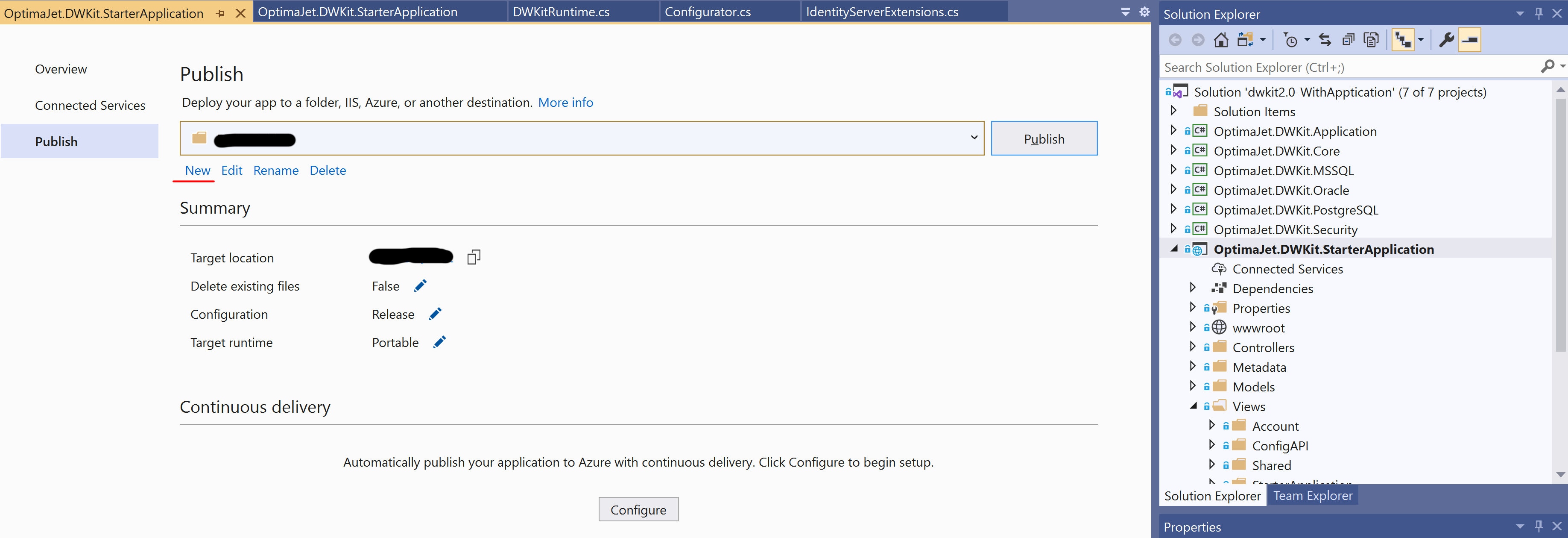Expand the wwwroot folder

pos(1192,327)
